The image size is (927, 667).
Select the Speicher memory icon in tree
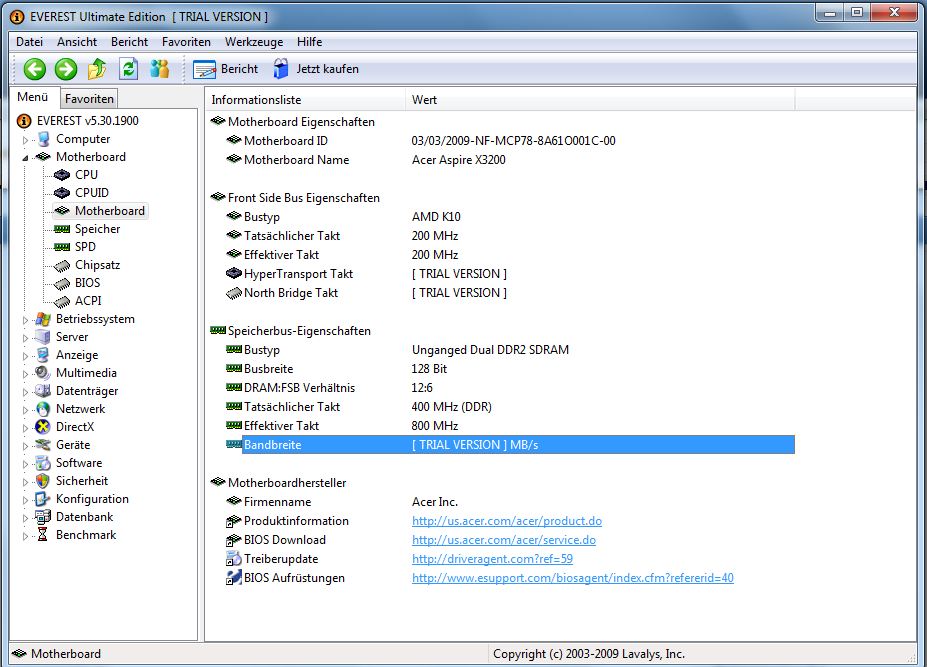(x=62, y=229)
